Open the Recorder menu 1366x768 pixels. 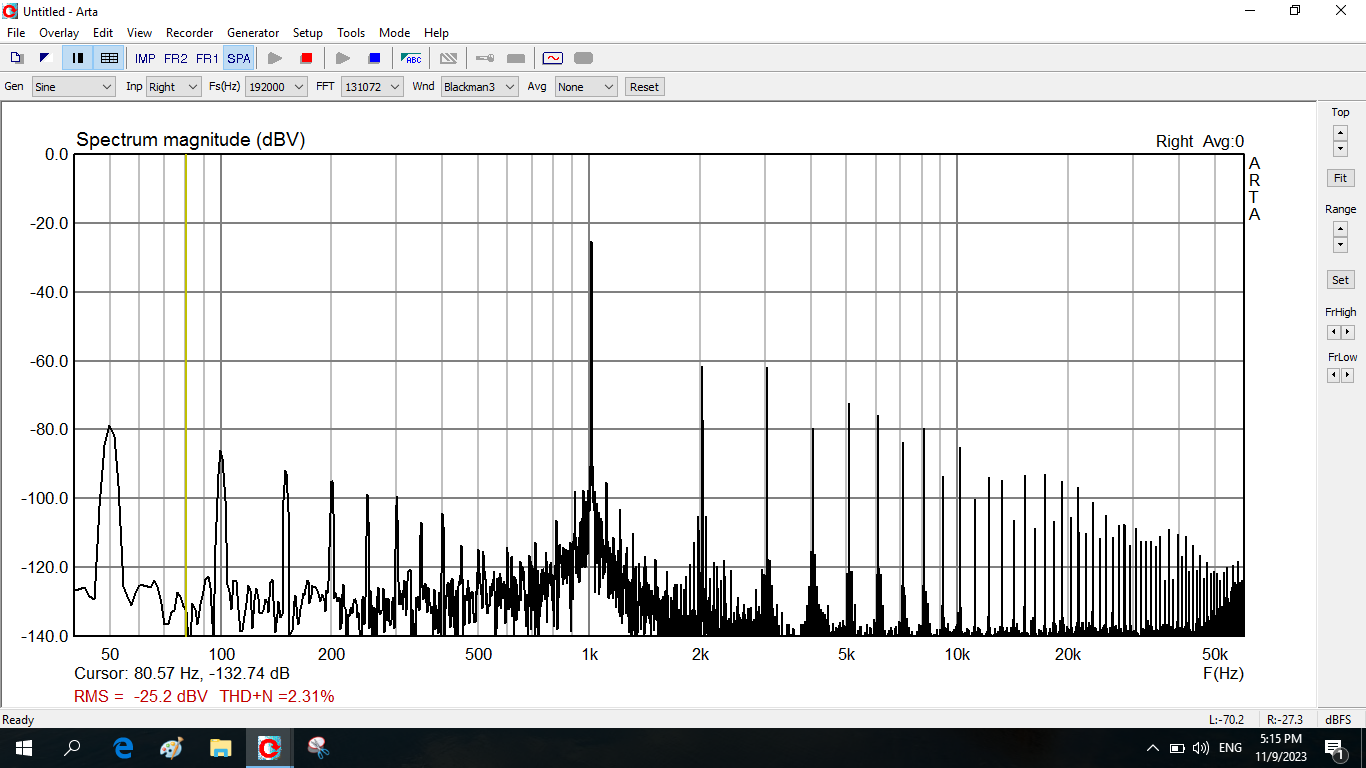point(190,33)
